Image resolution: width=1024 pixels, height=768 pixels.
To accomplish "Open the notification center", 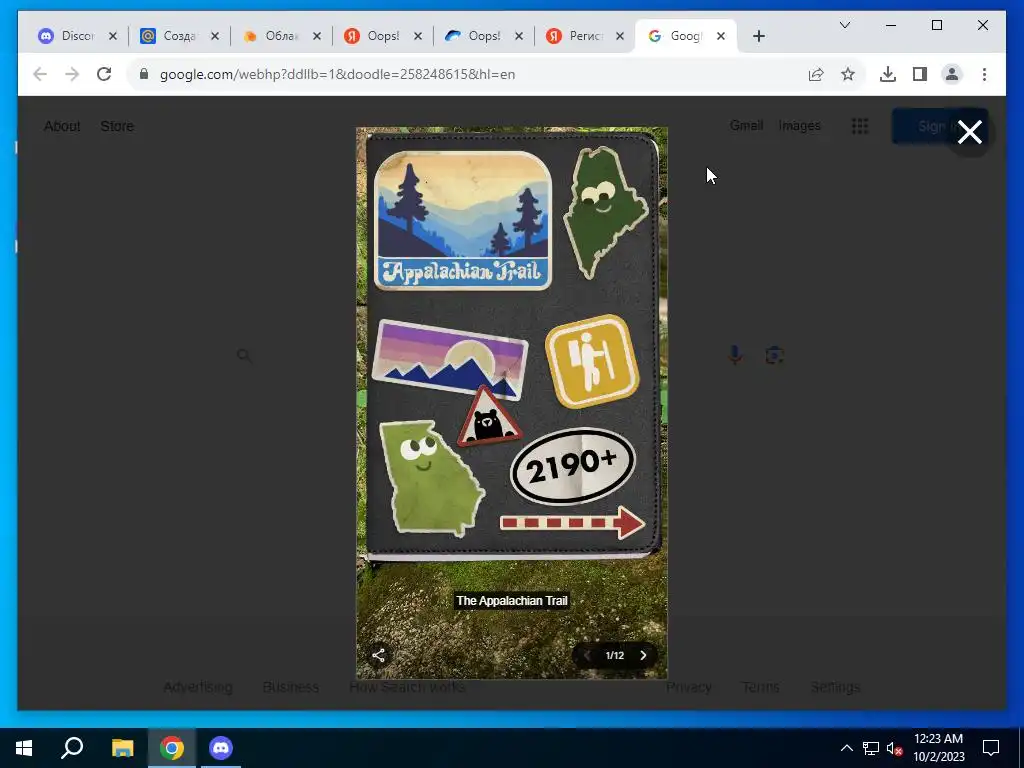I will [x=991, y=748].
